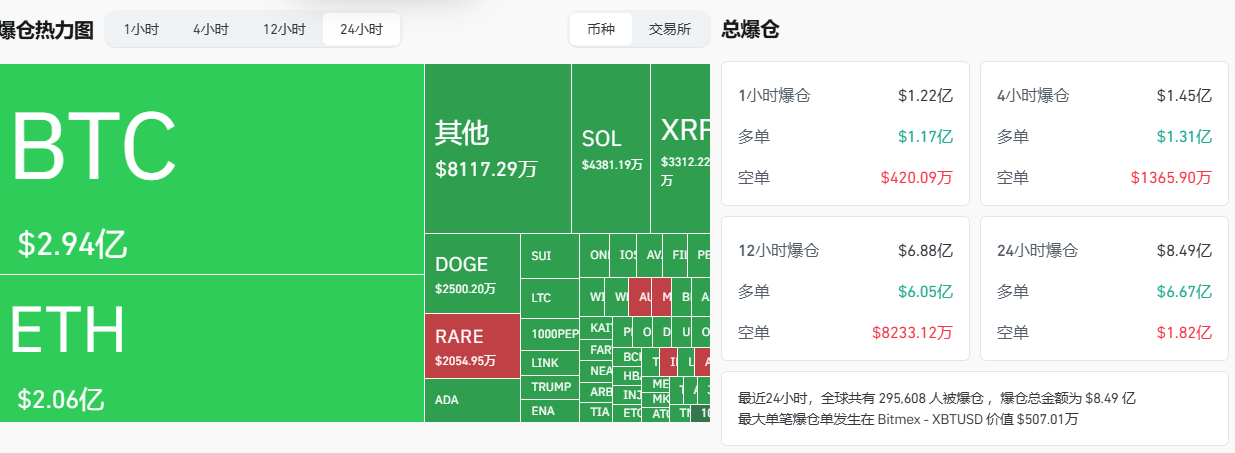
Task: Toggle heatmap view to 币种
Action: (601, 29)
